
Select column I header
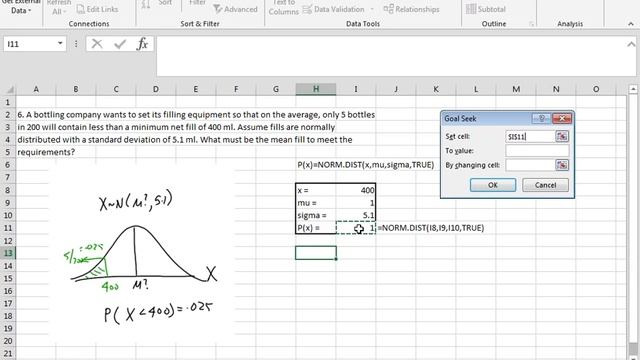[356, 89]
